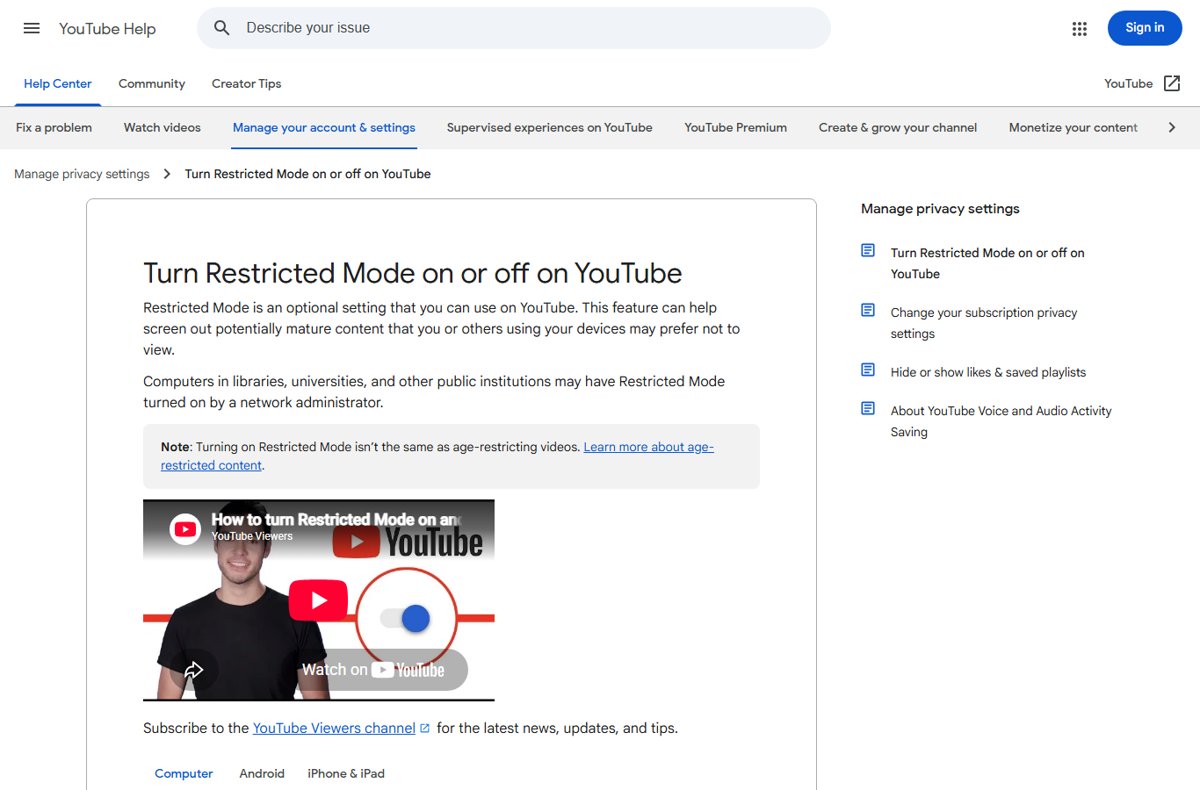
Task: Click the YouTube external link icon
Action: click(1172, 84)
